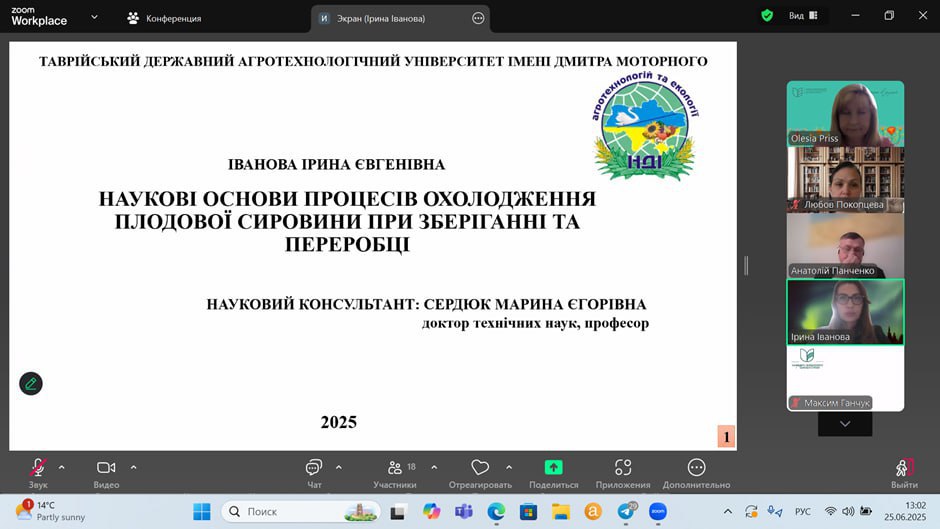Select Анатолій Панченко video thumbnail

pyautogui.click(x=845, y=246)
